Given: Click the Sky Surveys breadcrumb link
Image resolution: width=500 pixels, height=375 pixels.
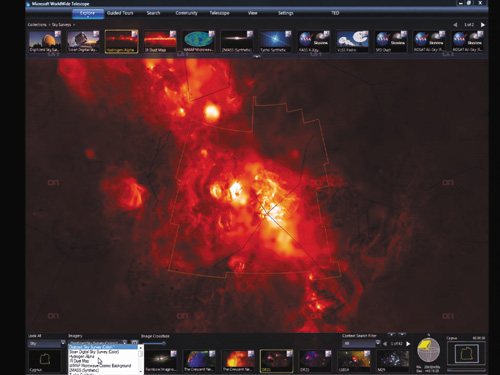Looking at the screenshot, I should [61, 25].
